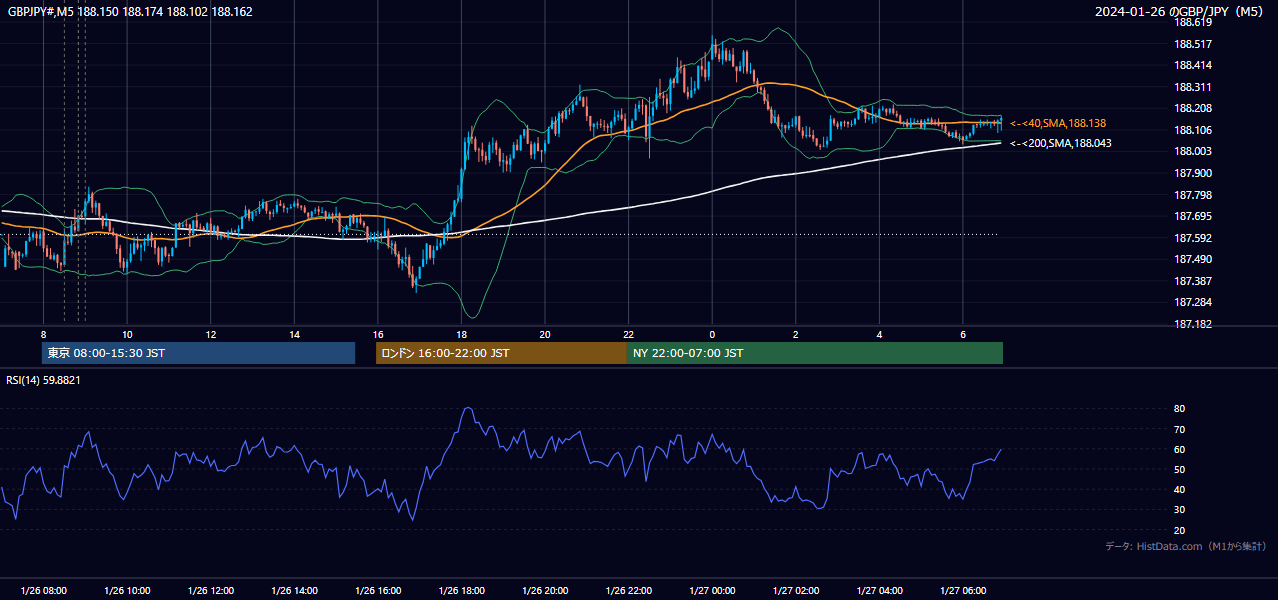
Task: Click the hour tick labeled 12
Action: pyautogui.click(x=211, y=334)
